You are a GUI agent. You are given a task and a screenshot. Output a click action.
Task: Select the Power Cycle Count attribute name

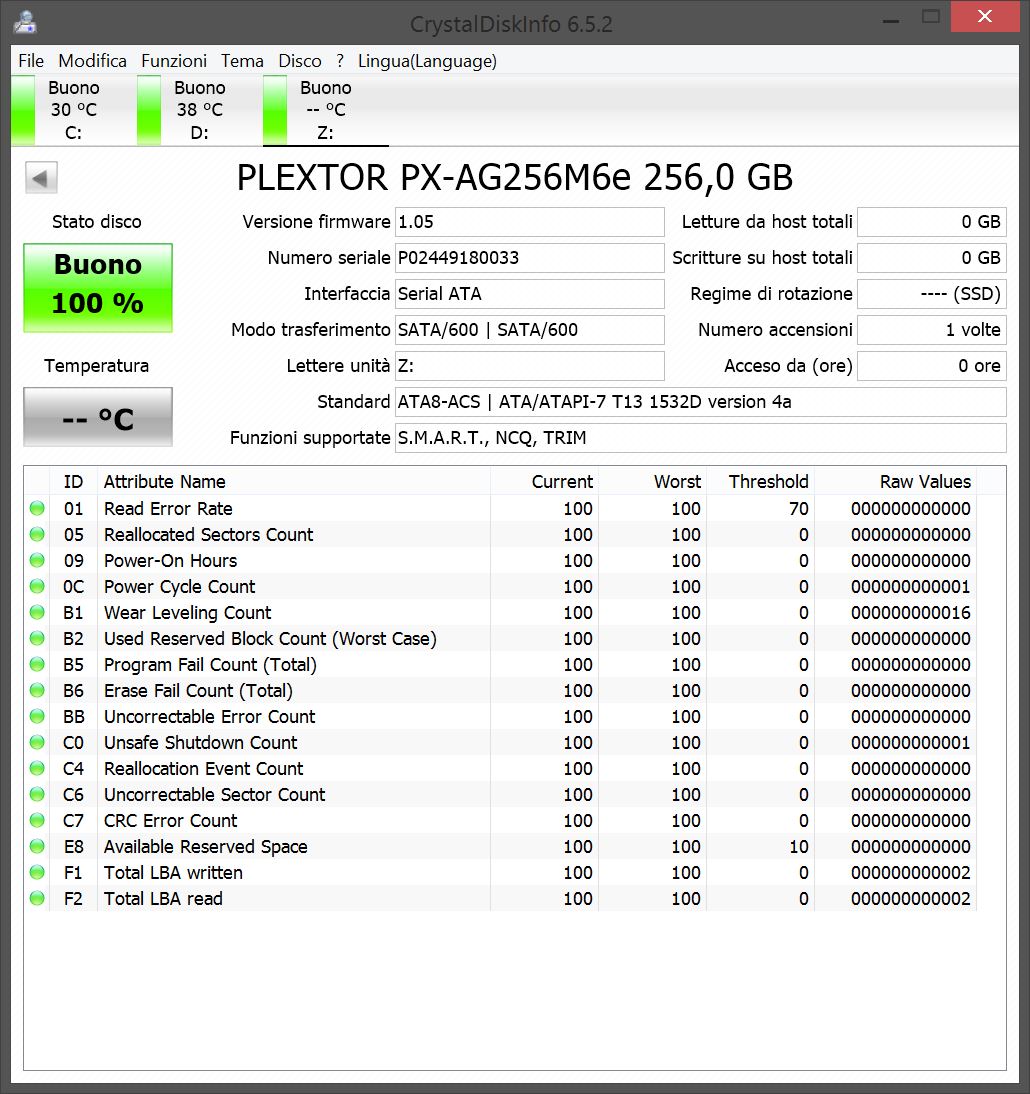pos(179,587)
